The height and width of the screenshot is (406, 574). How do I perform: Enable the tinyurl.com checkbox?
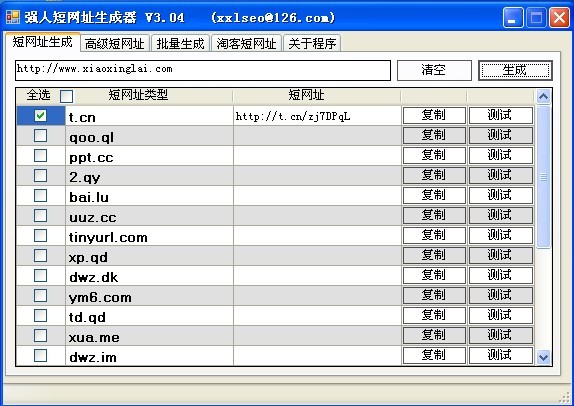pyautogui.click(x=40, y=235)
